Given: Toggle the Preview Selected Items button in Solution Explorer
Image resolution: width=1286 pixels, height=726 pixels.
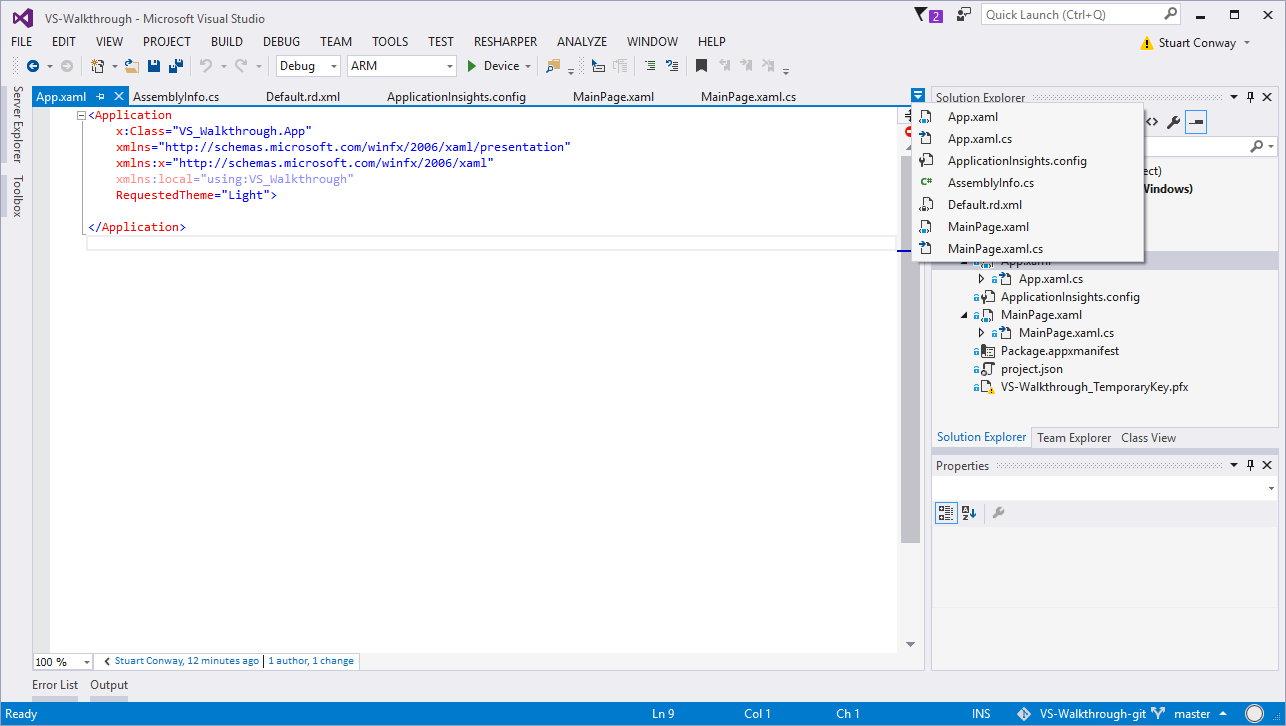Looking at the screenshot, I should pyautogui.click(x=1196, y=122).
